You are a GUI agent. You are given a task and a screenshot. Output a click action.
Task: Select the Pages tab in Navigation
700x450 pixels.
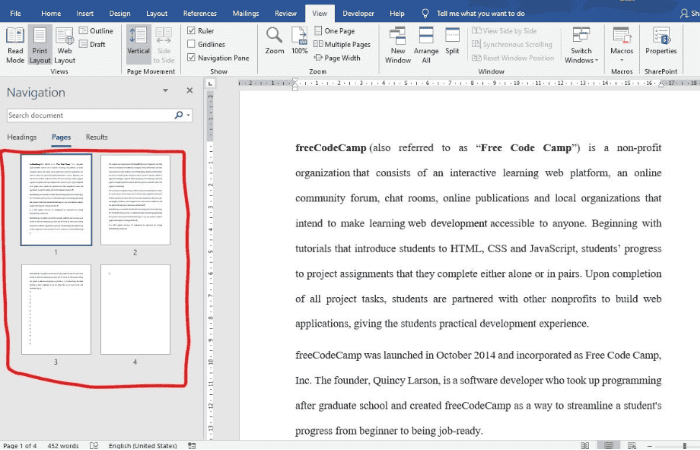pos(61,137)
